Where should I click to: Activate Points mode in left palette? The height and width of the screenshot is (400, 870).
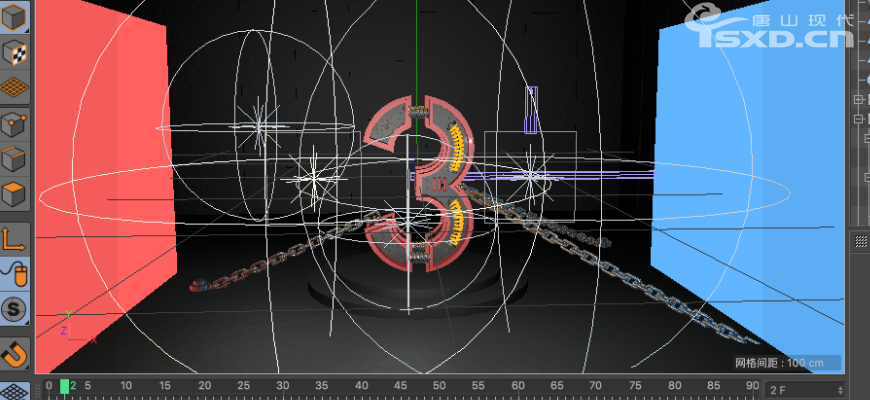[x=14, y=125]
